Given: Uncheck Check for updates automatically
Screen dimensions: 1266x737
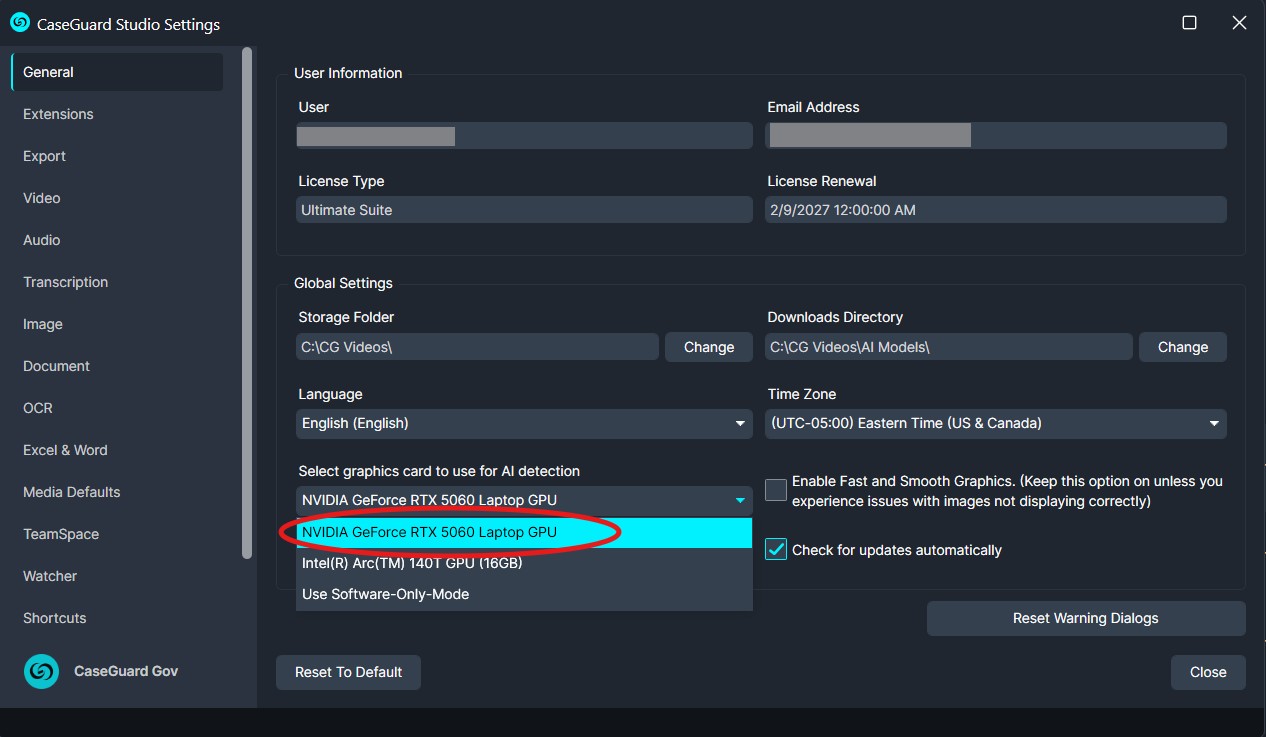Looking at the screenshot, I should (776, 549).
